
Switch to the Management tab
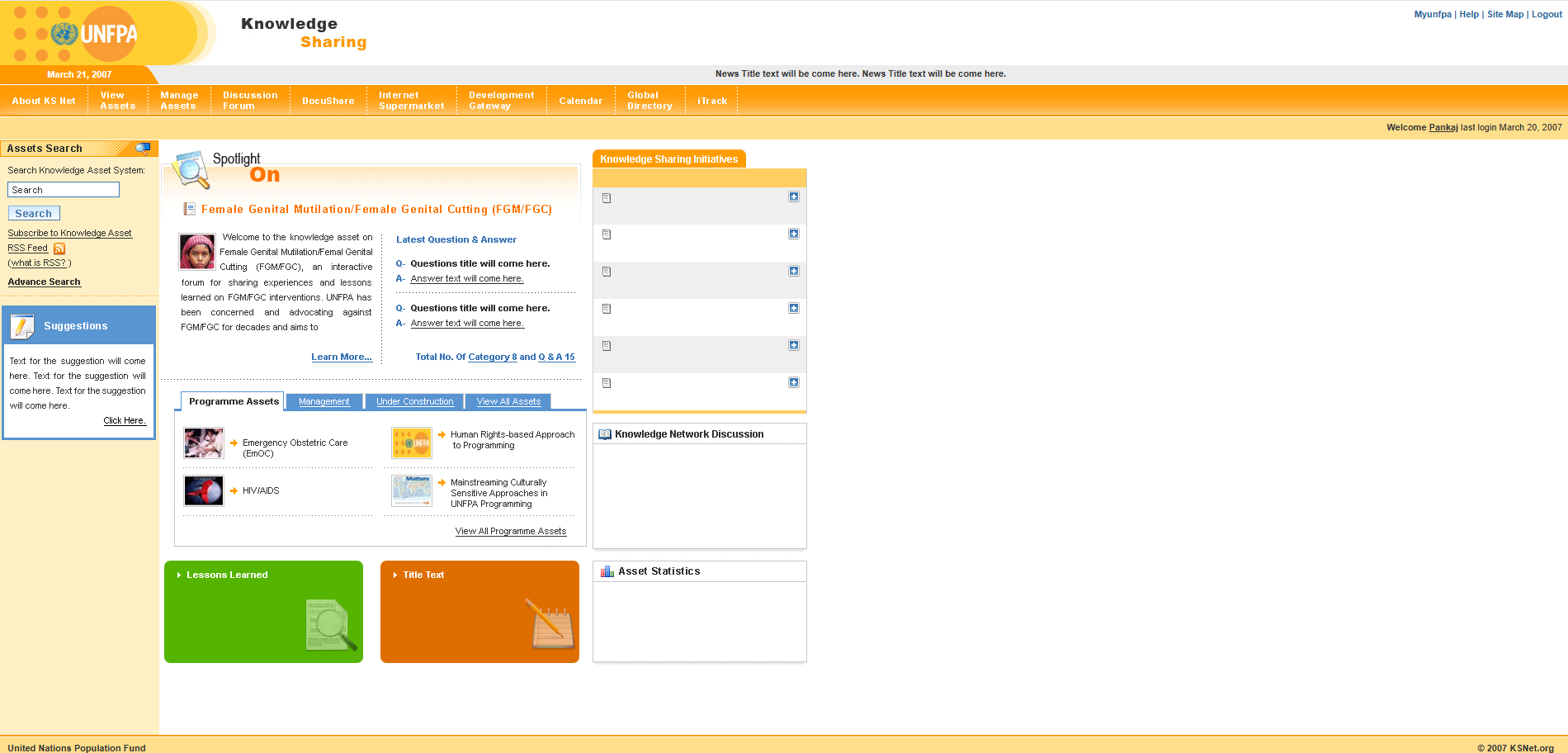[324, 402]
